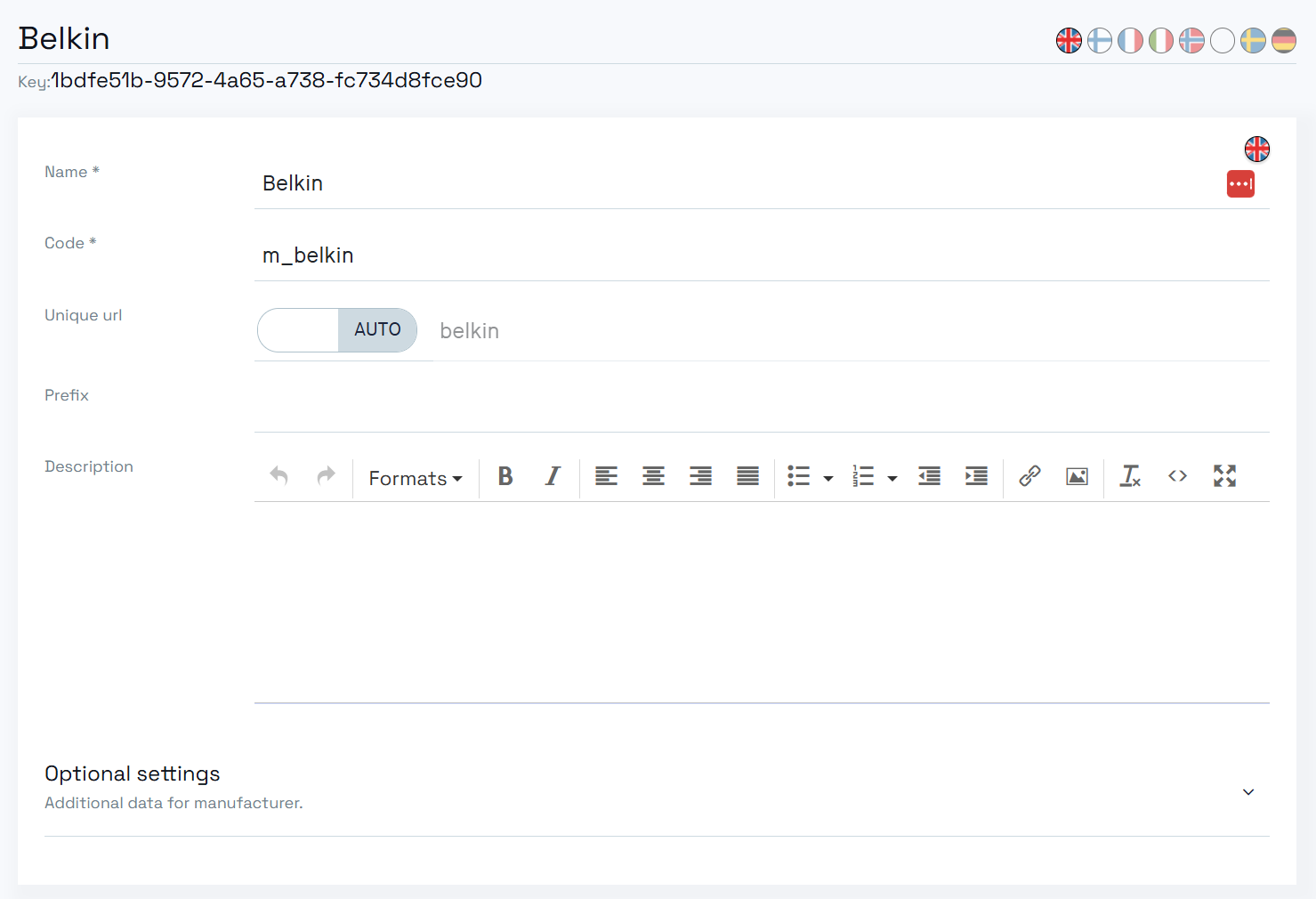Viewport: 1316px width, 899px height.
Task: Toggle italic formatting
Action: (x=553, y=476)
